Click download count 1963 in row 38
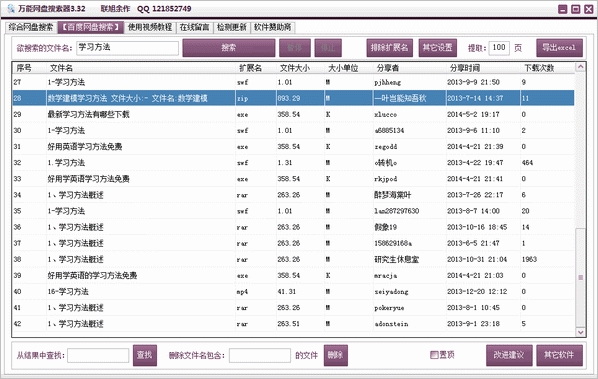This screenshot has width=598, height=379. pyautogui.click(x=529, y=259)
